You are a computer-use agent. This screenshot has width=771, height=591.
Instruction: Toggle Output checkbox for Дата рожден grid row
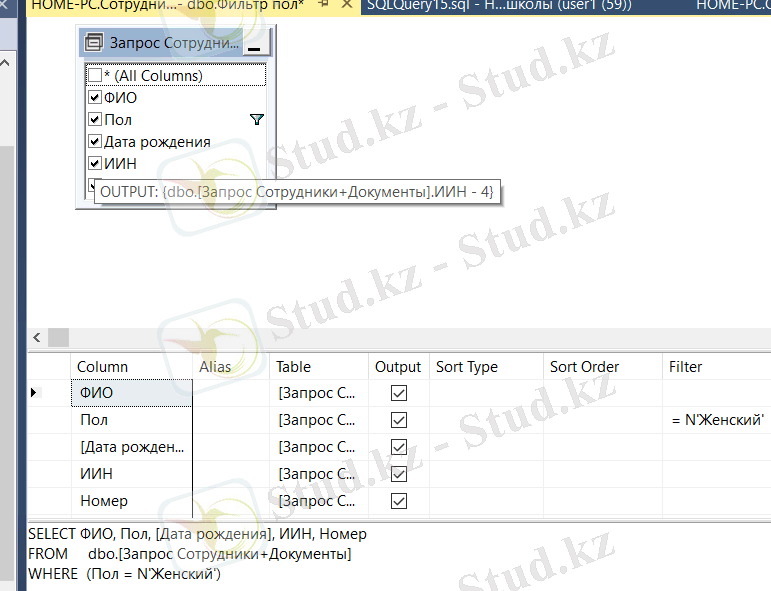coord(399,447)
